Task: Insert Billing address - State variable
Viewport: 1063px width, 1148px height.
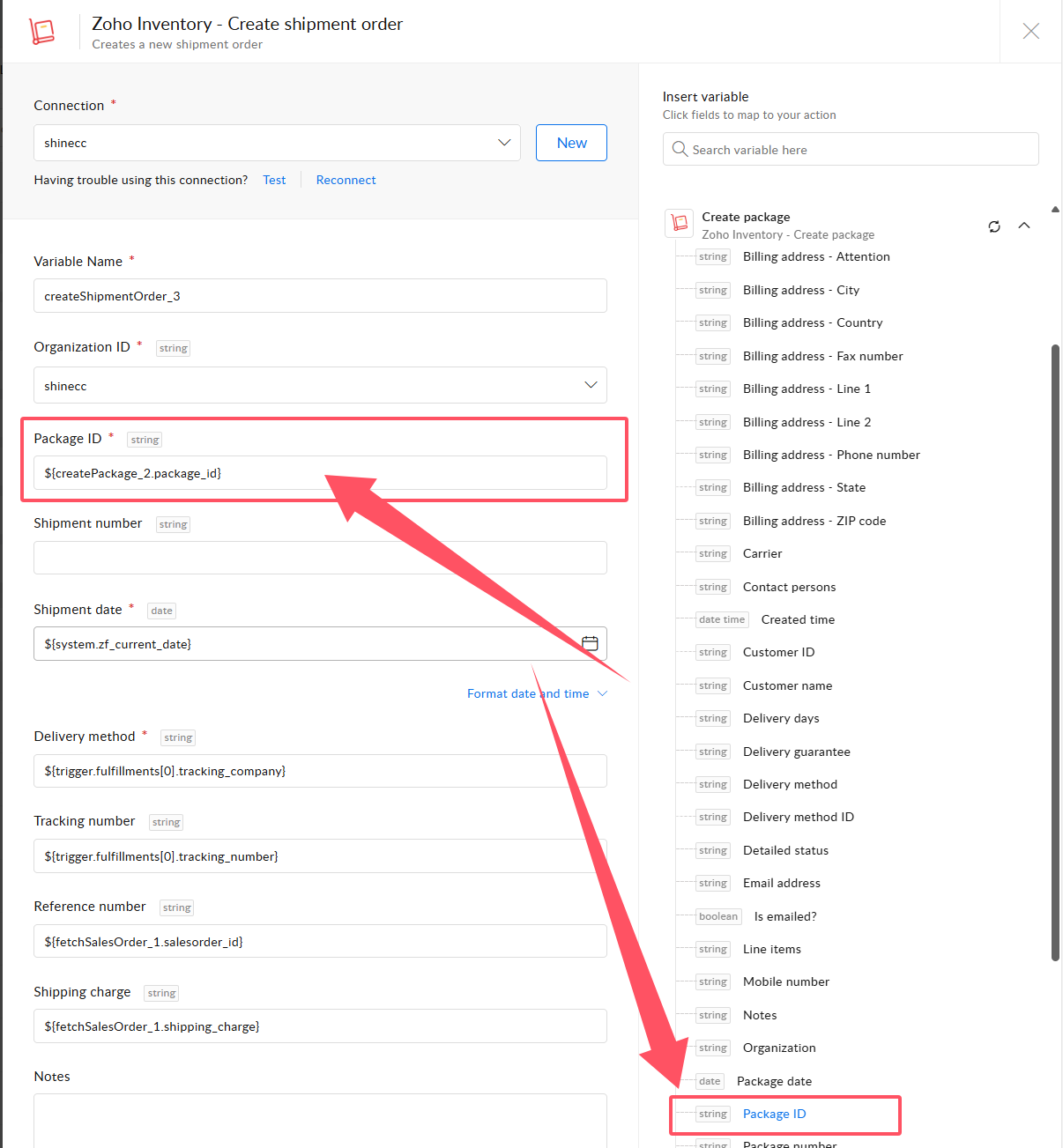Action: (804, 487)
